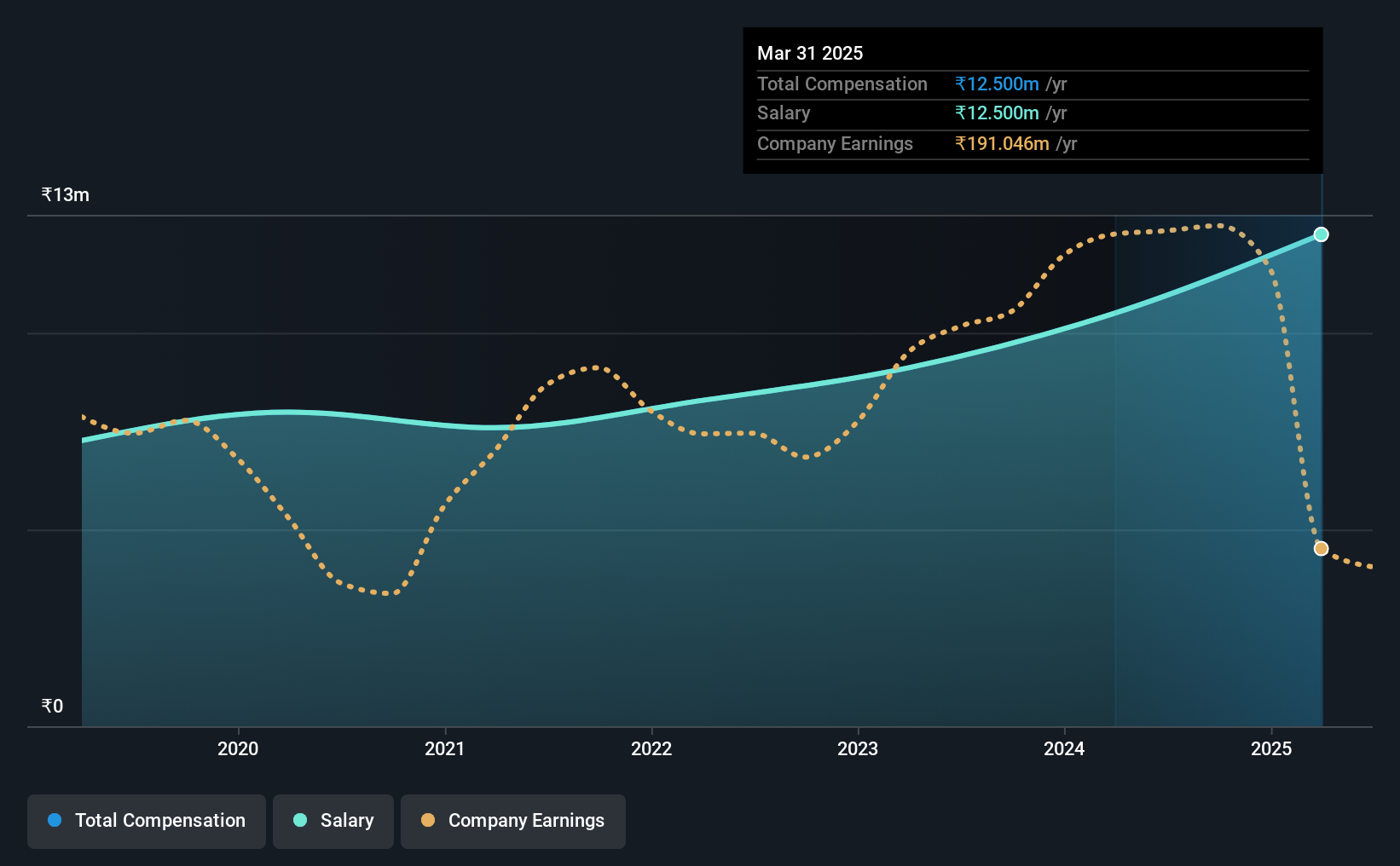1400x866 pixels.
Task: Click the ₹191.046m company earnings value
Action: click(x=1003, y=143)
